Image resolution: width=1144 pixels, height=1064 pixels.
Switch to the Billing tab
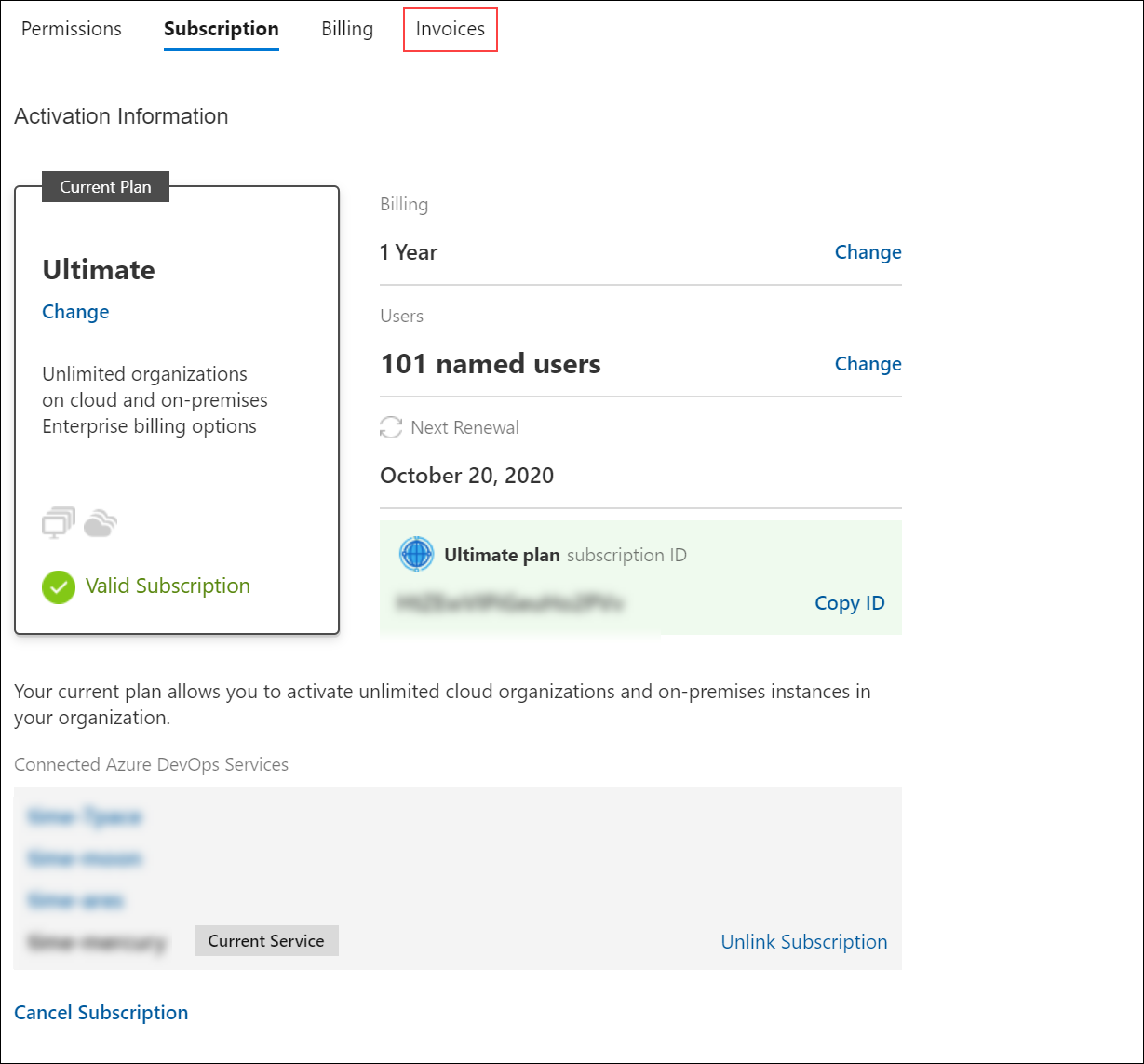(347, 29)
